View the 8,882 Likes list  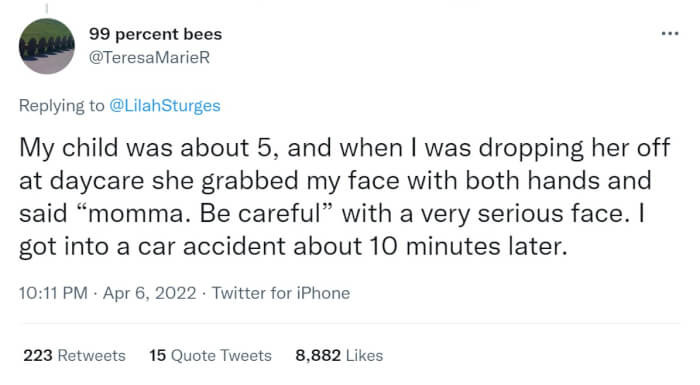tap(339, 356)
